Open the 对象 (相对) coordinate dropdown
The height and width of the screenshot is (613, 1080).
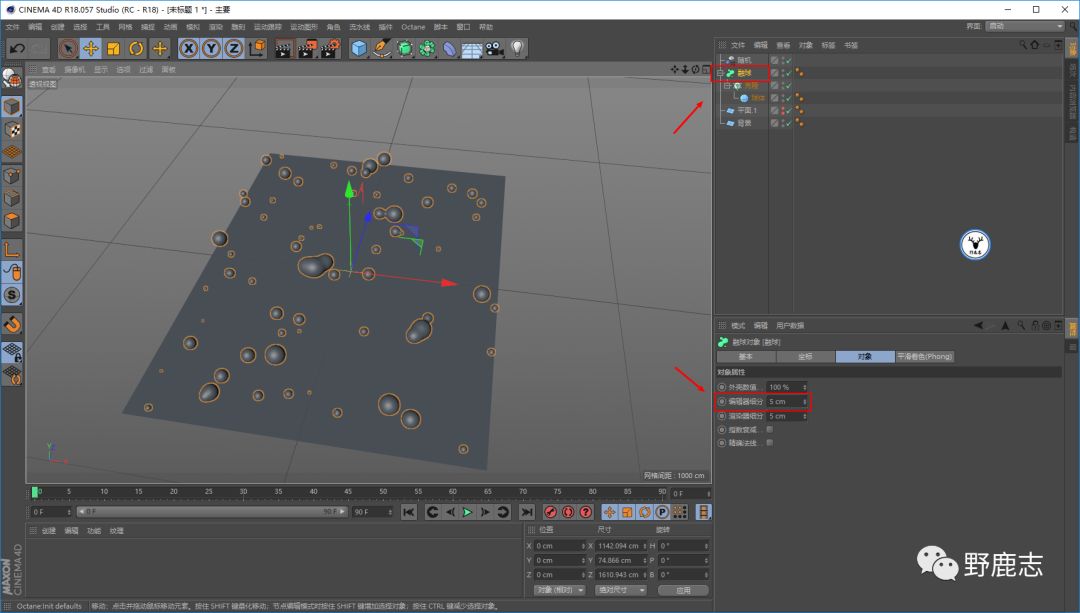(x=560, y=590)
